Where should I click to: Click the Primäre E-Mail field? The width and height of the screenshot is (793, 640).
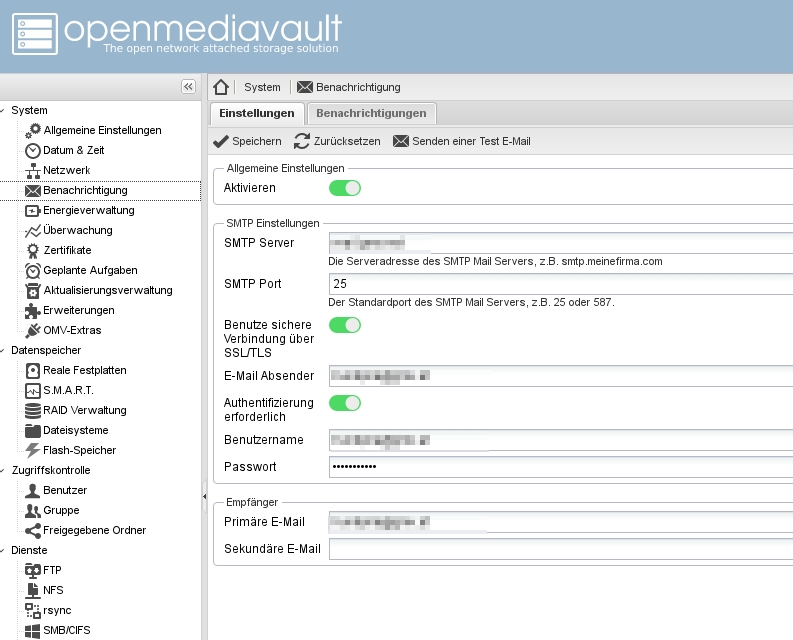click(x=561, y=522)
